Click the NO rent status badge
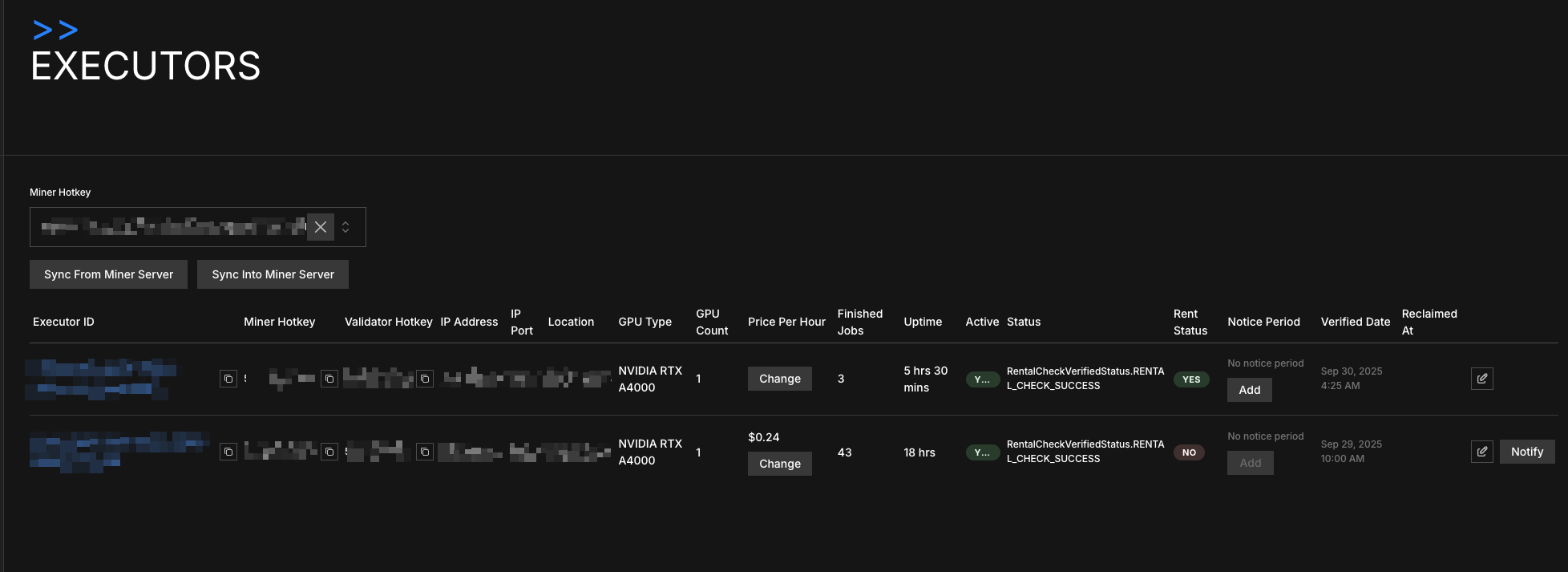 coord(1189,452)
